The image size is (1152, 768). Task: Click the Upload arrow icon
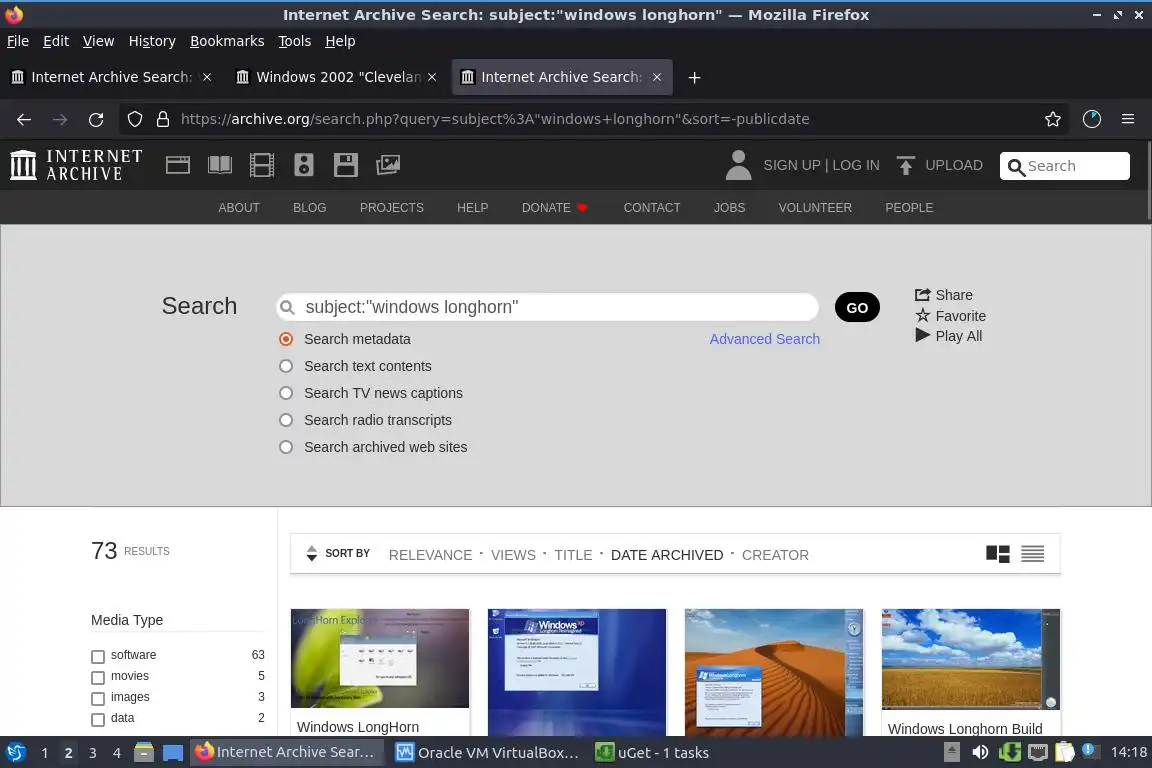905,165
